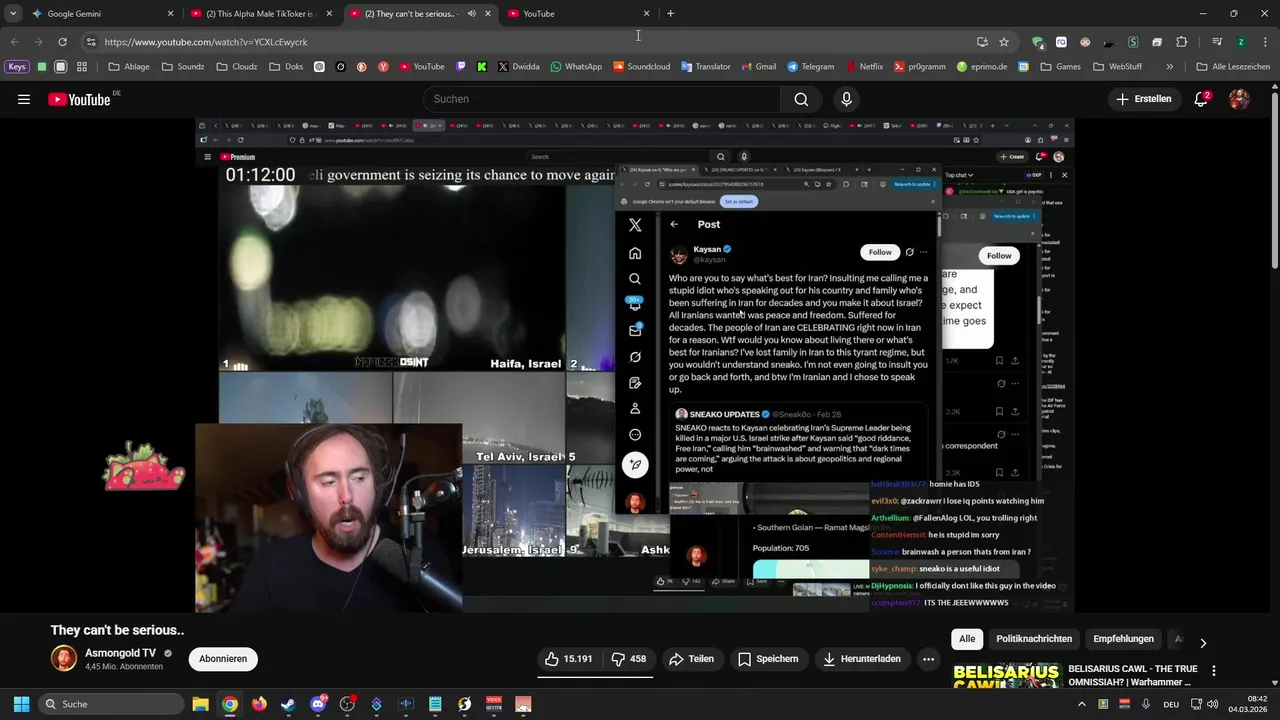Click the Herunterladen download button
Screen dimensions: 1280x720
[861, 659]
